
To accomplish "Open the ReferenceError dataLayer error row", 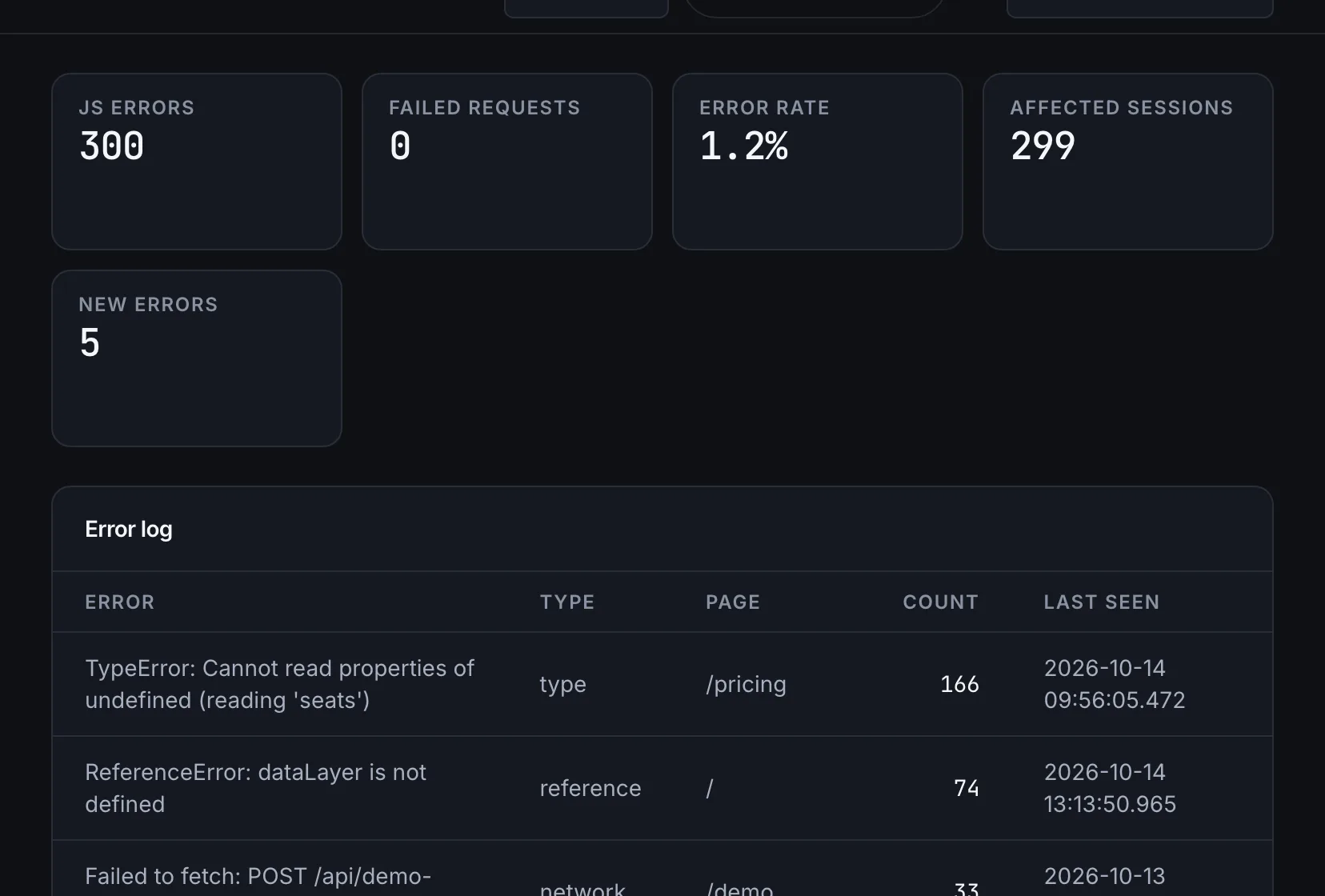I will (662, 788).
